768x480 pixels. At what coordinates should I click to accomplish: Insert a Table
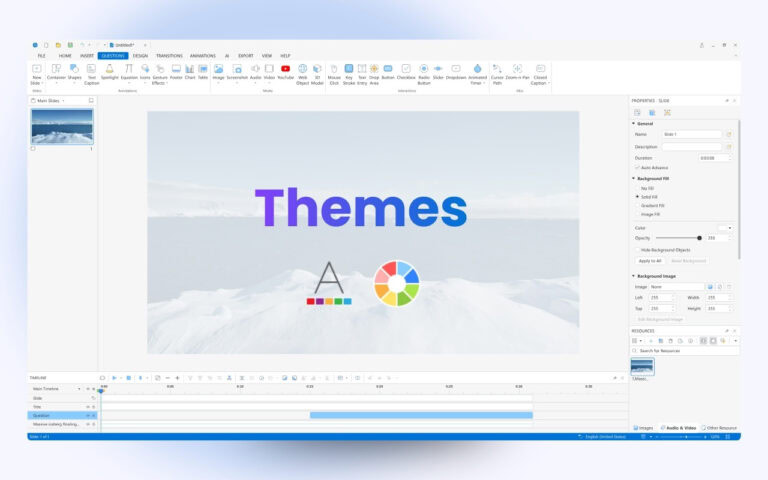point(203,72)
